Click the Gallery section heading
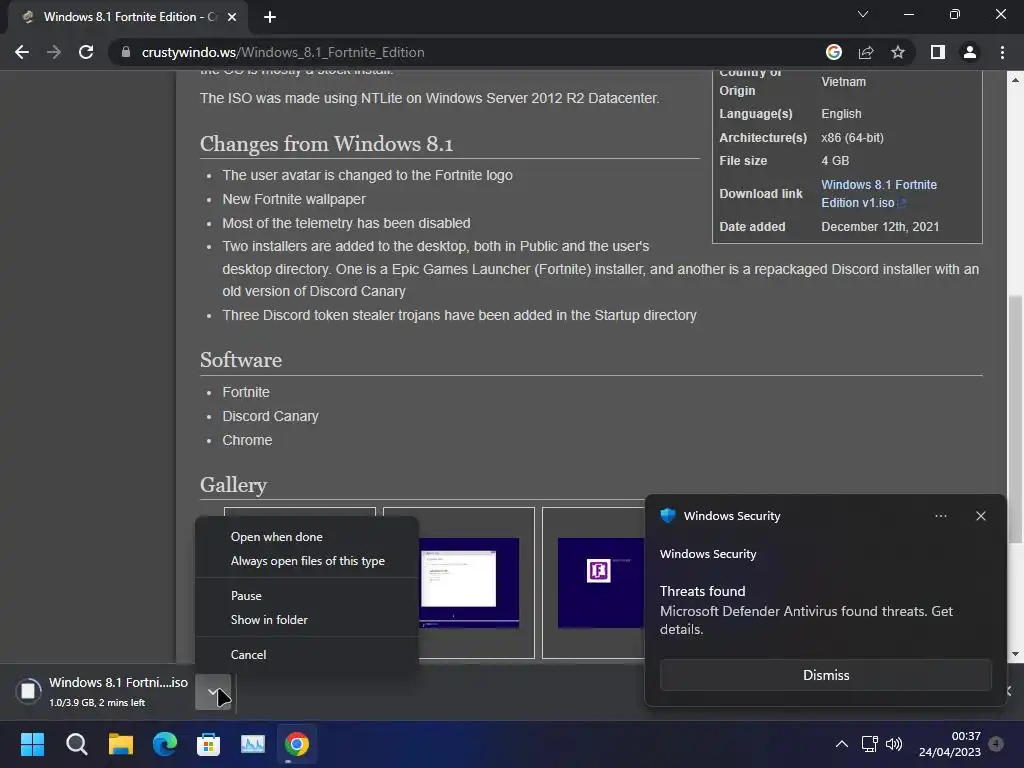 click(233, 485)
